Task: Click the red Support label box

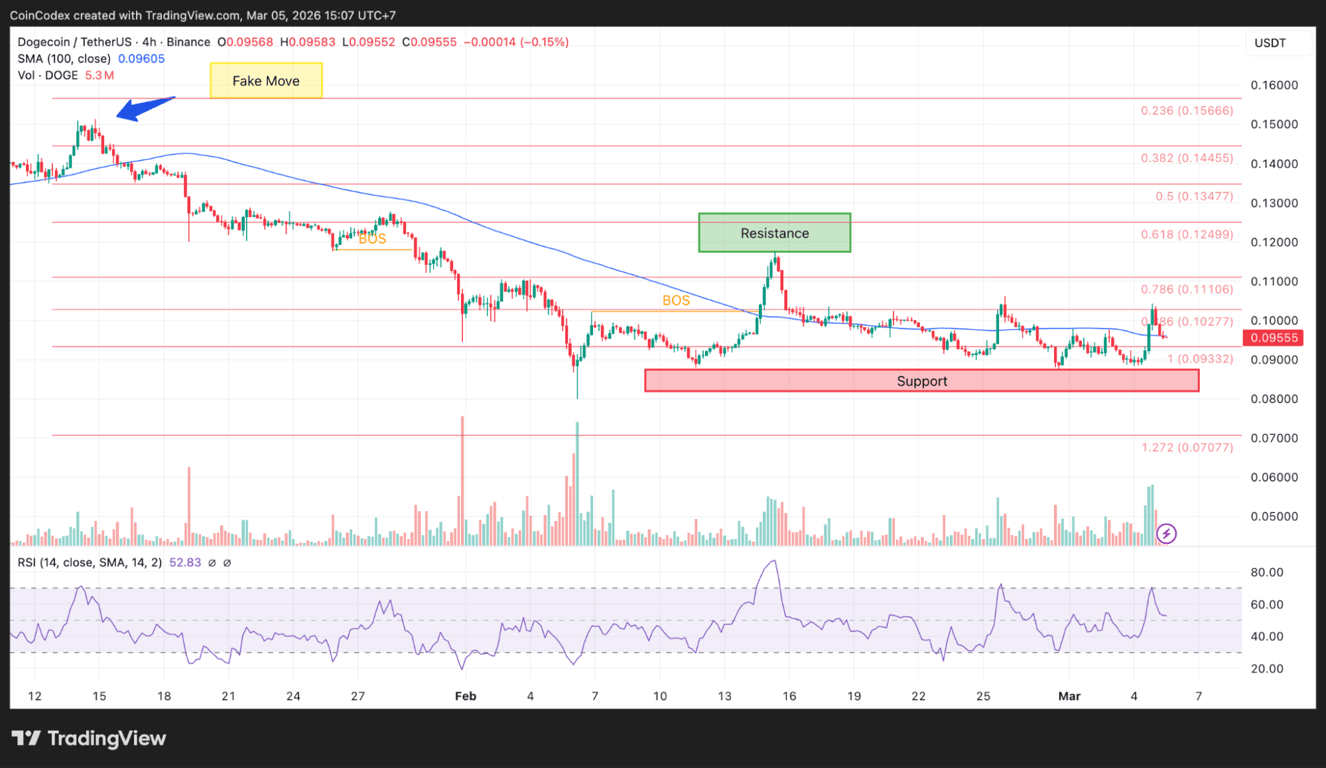Action: click(921, 380)
